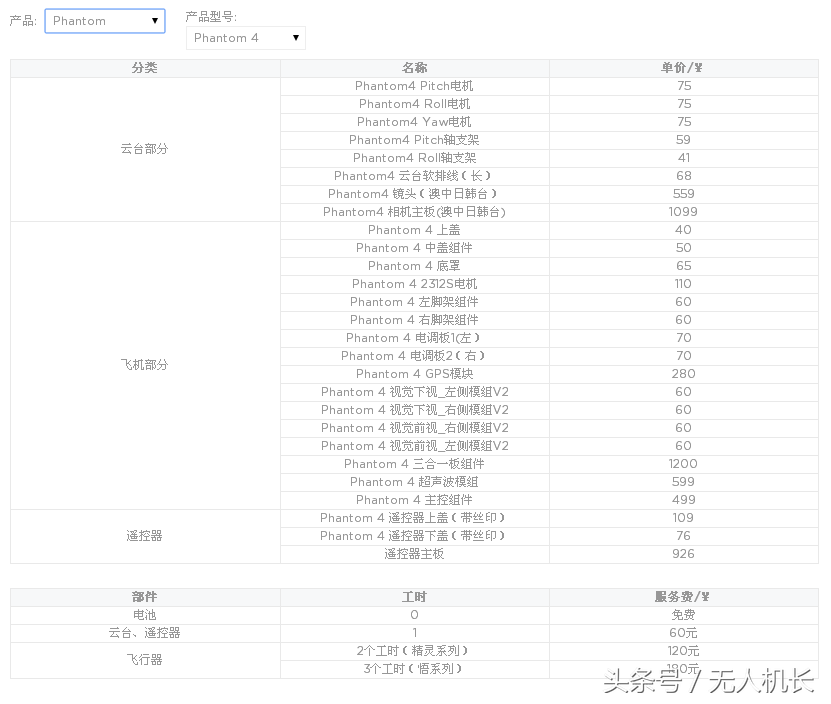Click the Phantom 4 电调板2(右) row
The width and height of the screenshot is (831, 704).
click(x=414, y=356)
